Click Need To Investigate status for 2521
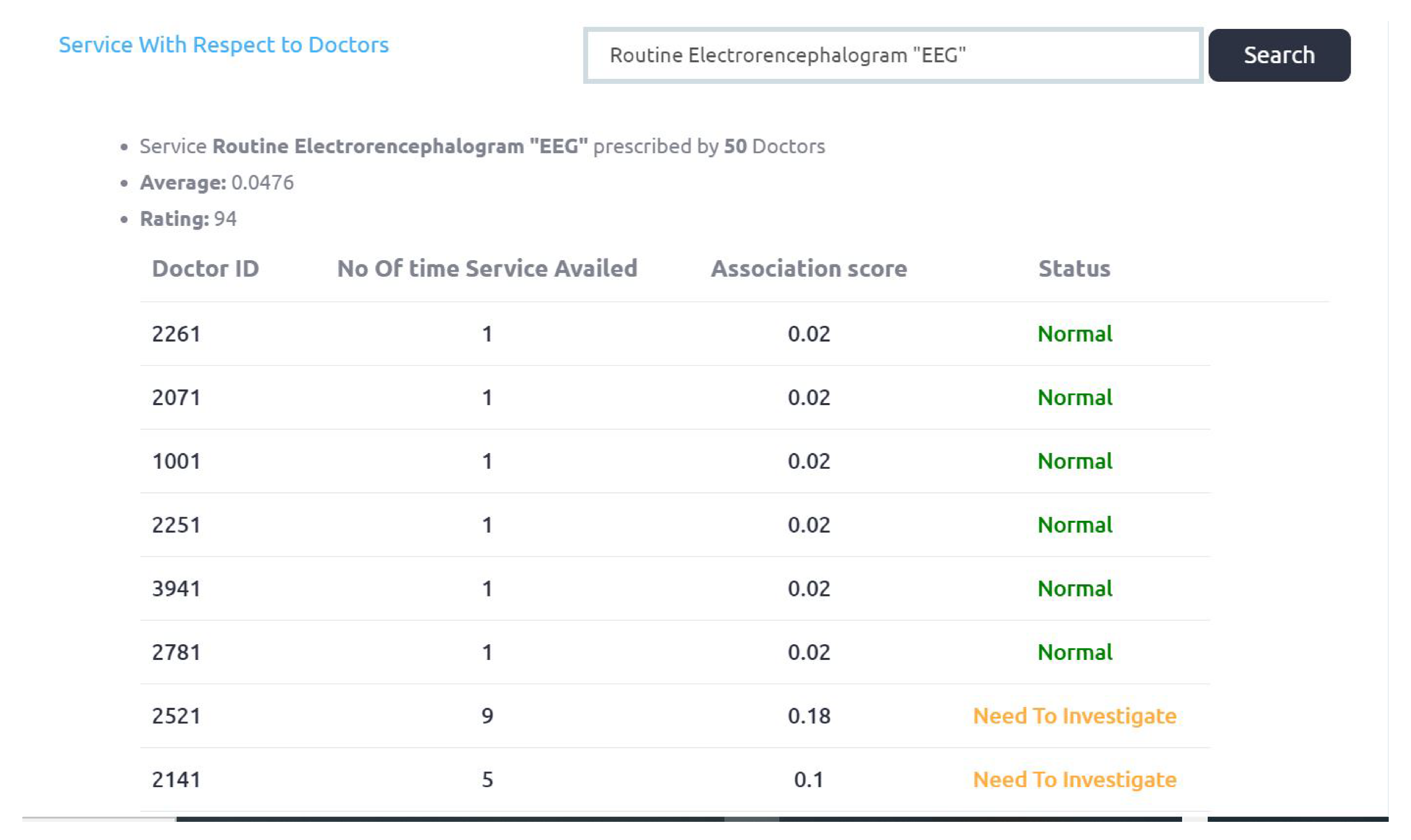This screenshot has width=1411, height=840. pyautogui.click(x=1074, y=716)
